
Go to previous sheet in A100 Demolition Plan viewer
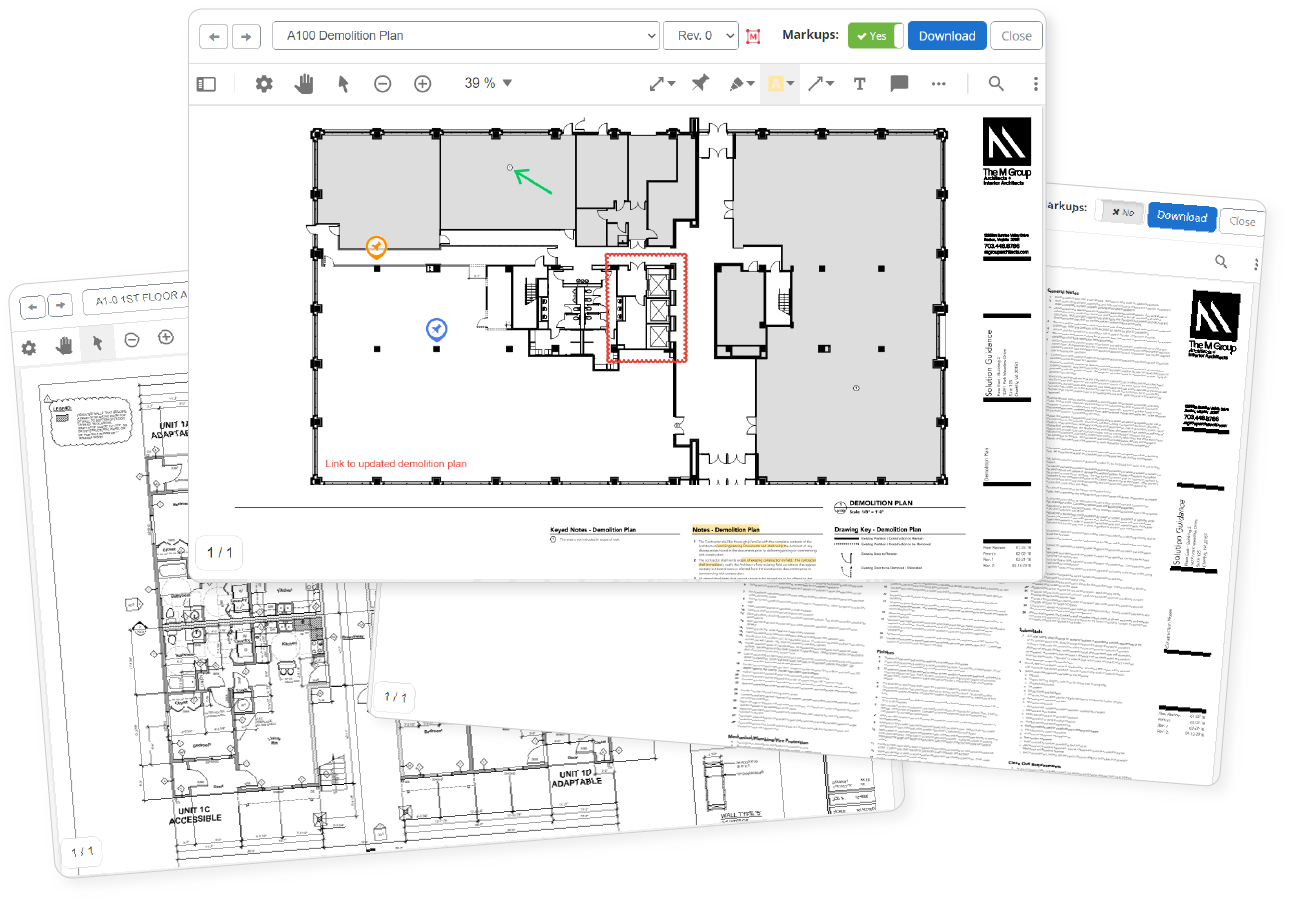pyautogui.click(x=214, y=36)
